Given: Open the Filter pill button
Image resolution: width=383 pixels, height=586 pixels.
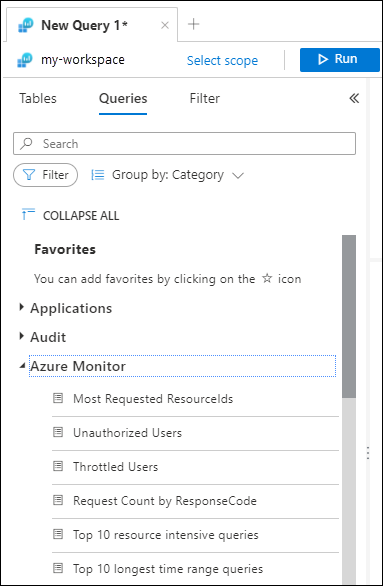Looking at the screenshot, I should (x=46, y=175).
